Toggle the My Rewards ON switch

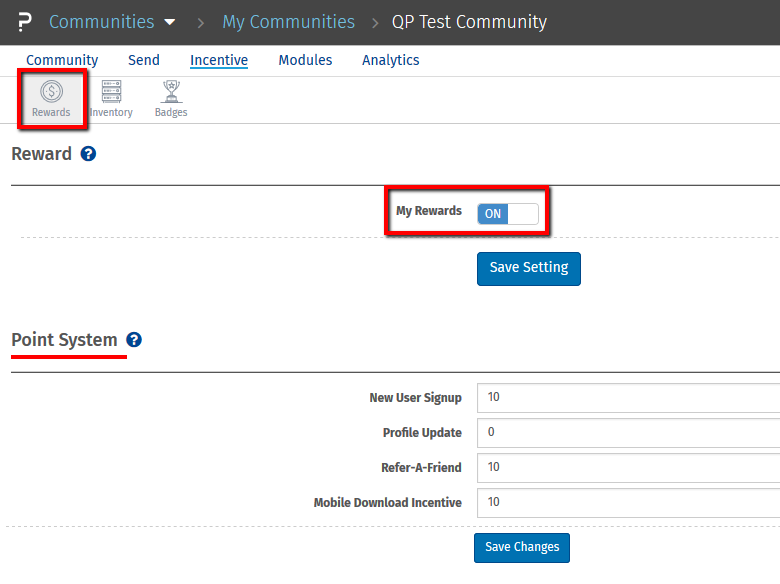point(508,214)
